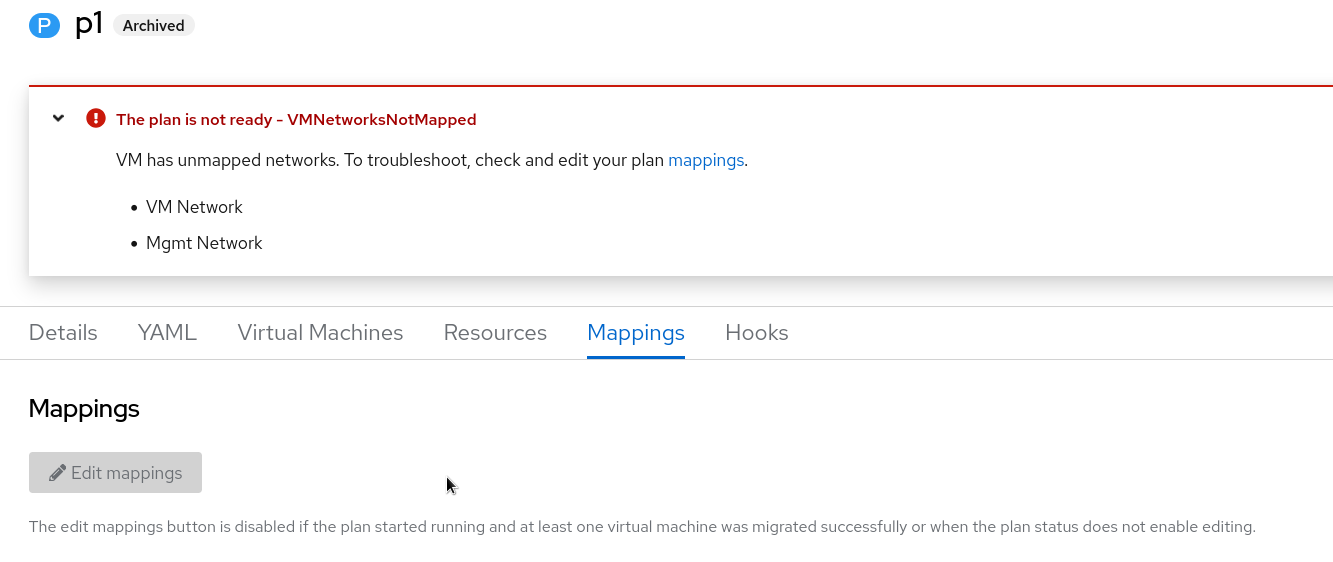Image resolution: width=1333 pixels, height=562 pixels.
Task: Click the disabled edit mappings help text
Action: click(641, 526)
